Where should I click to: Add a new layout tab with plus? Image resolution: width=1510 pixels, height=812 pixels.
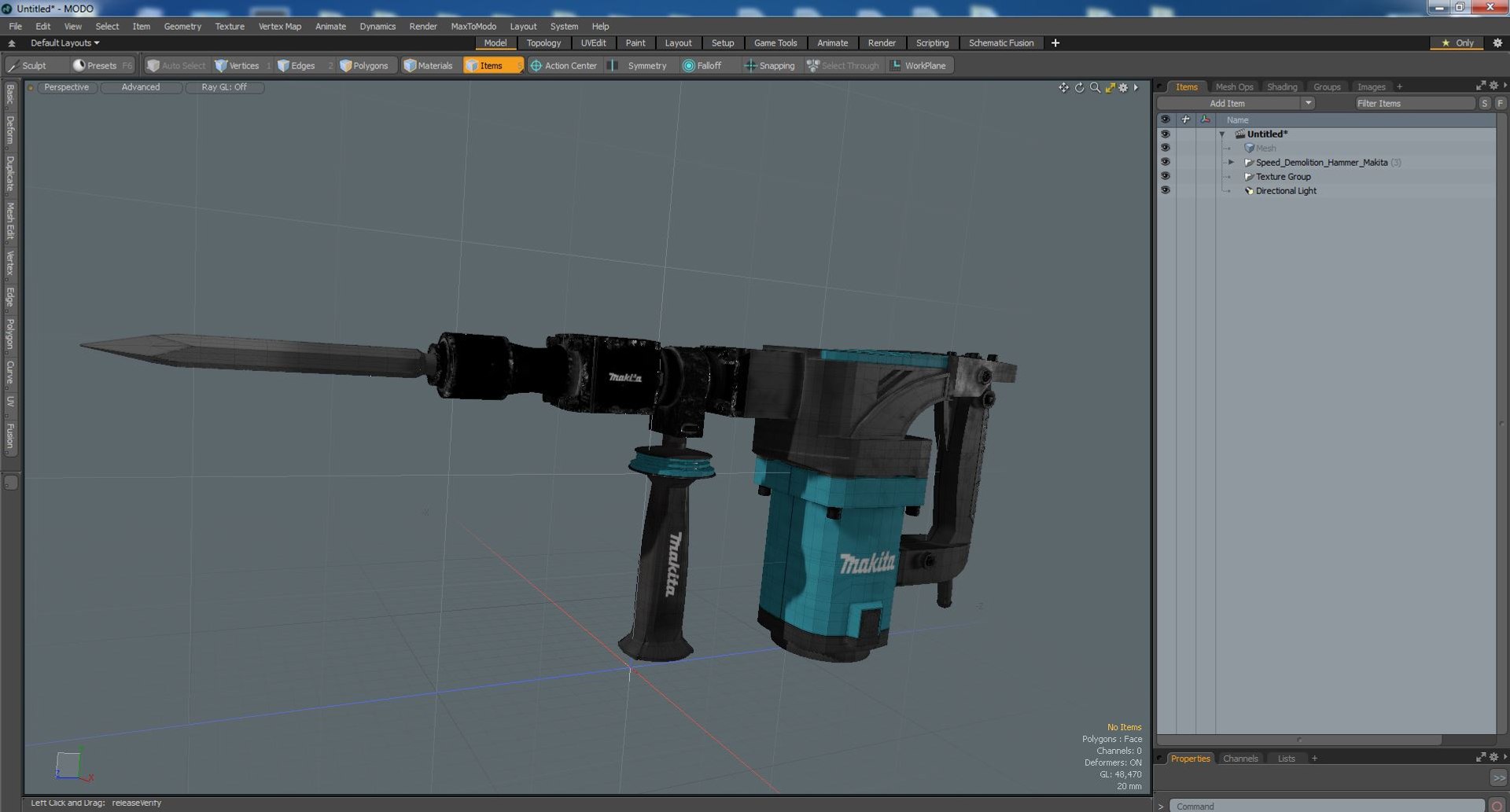coord(1055,42)
